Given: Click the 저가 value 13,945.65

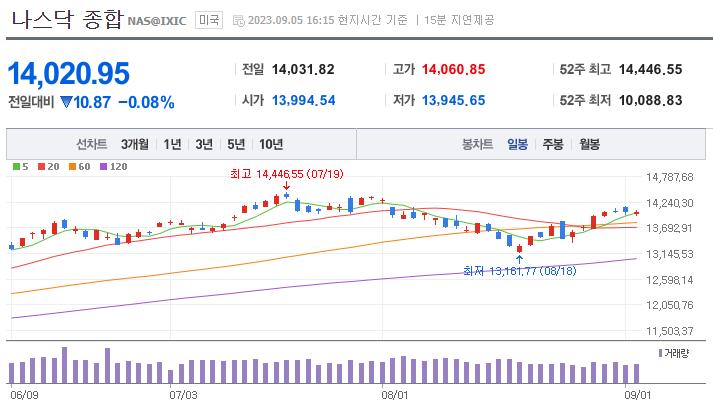Looking at the screenshot, I should pyautogui.click(x=453, y=101).
